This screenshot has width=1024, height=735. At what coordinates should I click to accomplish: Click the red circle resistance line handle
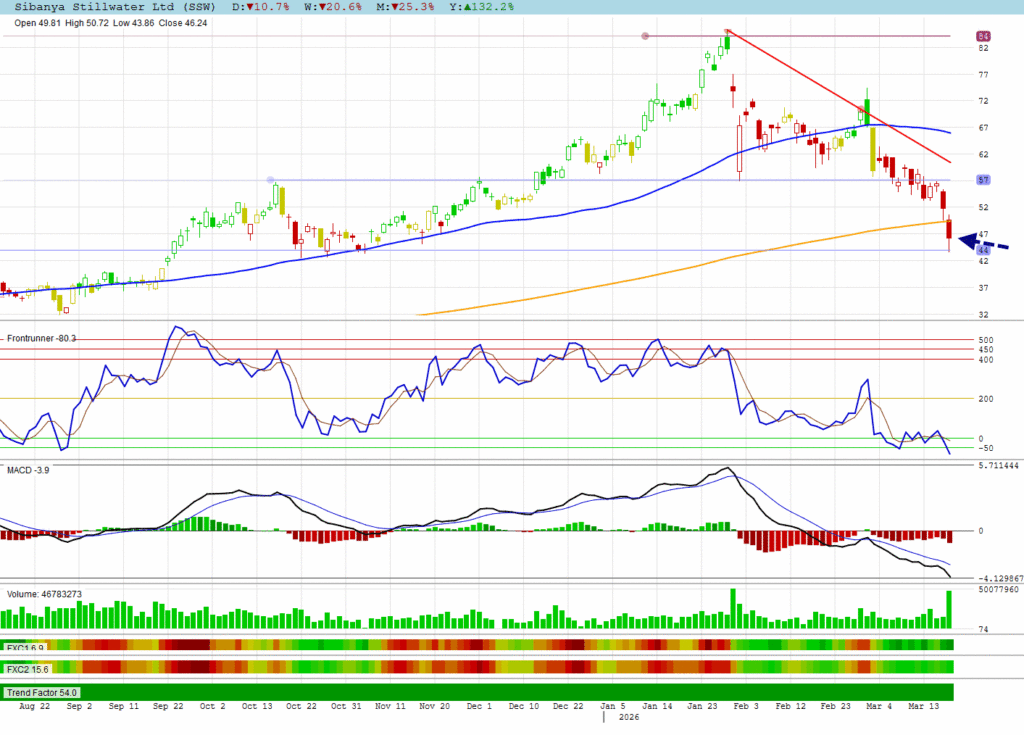click(645, 36)
